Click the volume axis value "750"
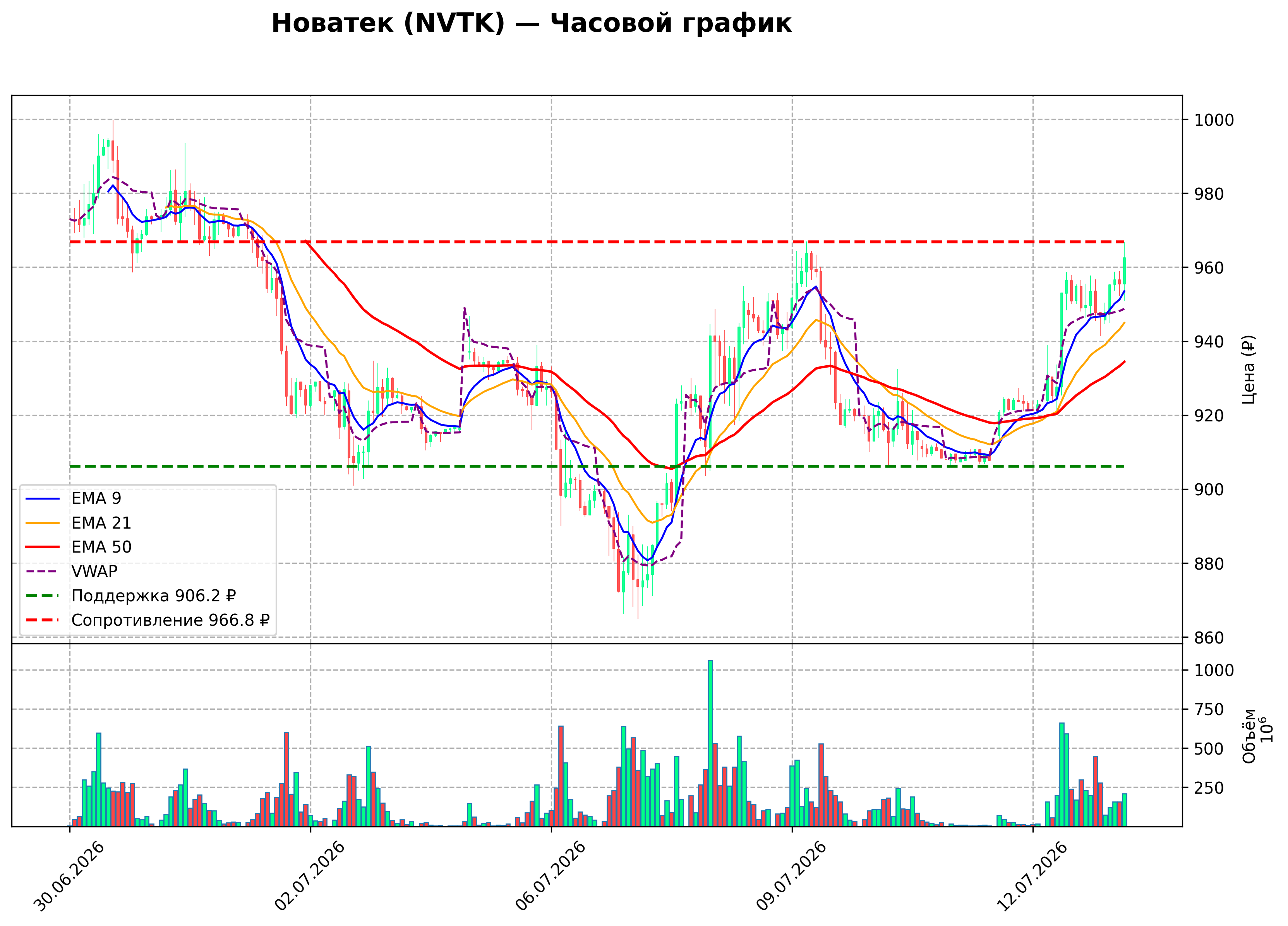Image resolution: width=1288 pixels, height=926 pixels. [x=1209, y=710]
